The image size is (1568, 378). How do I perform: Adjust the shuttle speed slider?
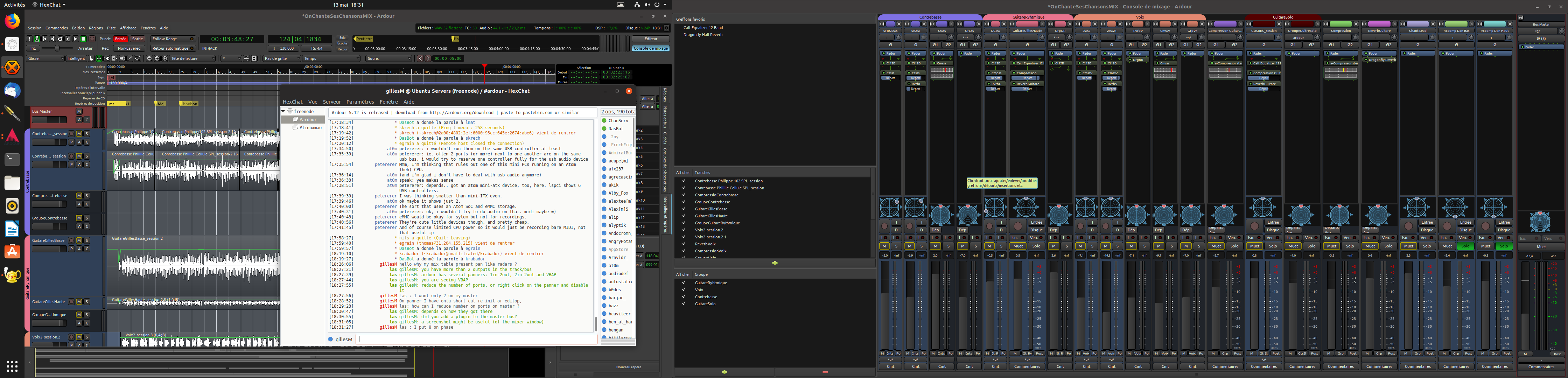coord(57,48)
